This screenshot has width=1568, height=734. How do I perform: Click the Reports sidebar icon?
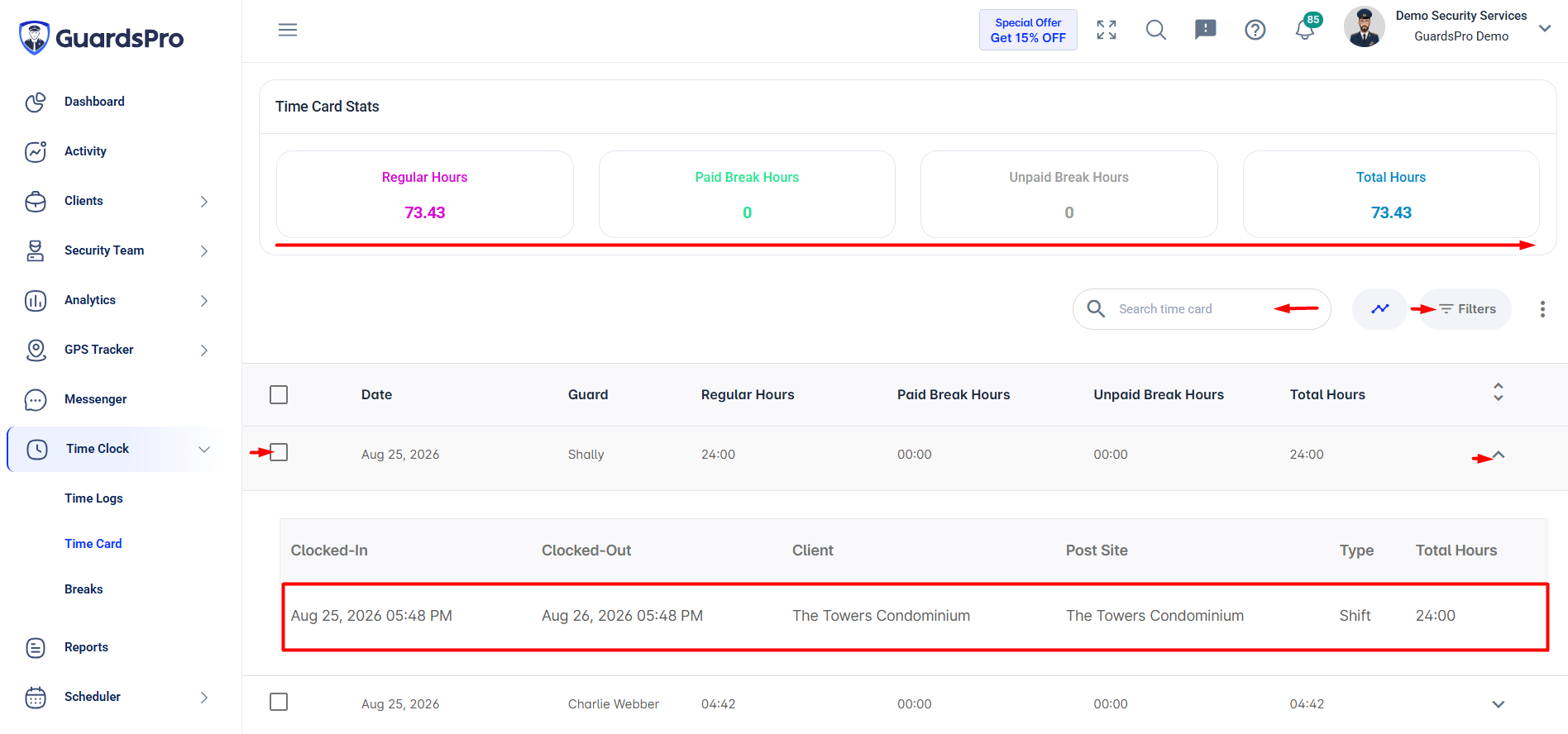36,647
